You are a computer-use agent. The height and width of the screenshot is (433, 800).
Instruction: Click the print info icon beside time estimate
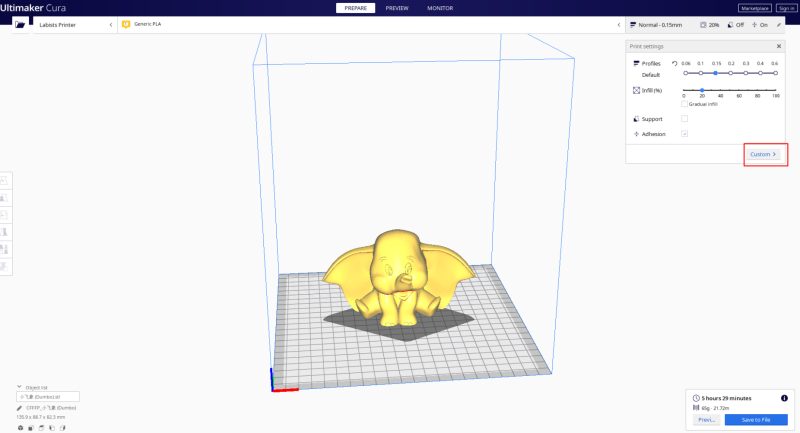pos(784,398)
